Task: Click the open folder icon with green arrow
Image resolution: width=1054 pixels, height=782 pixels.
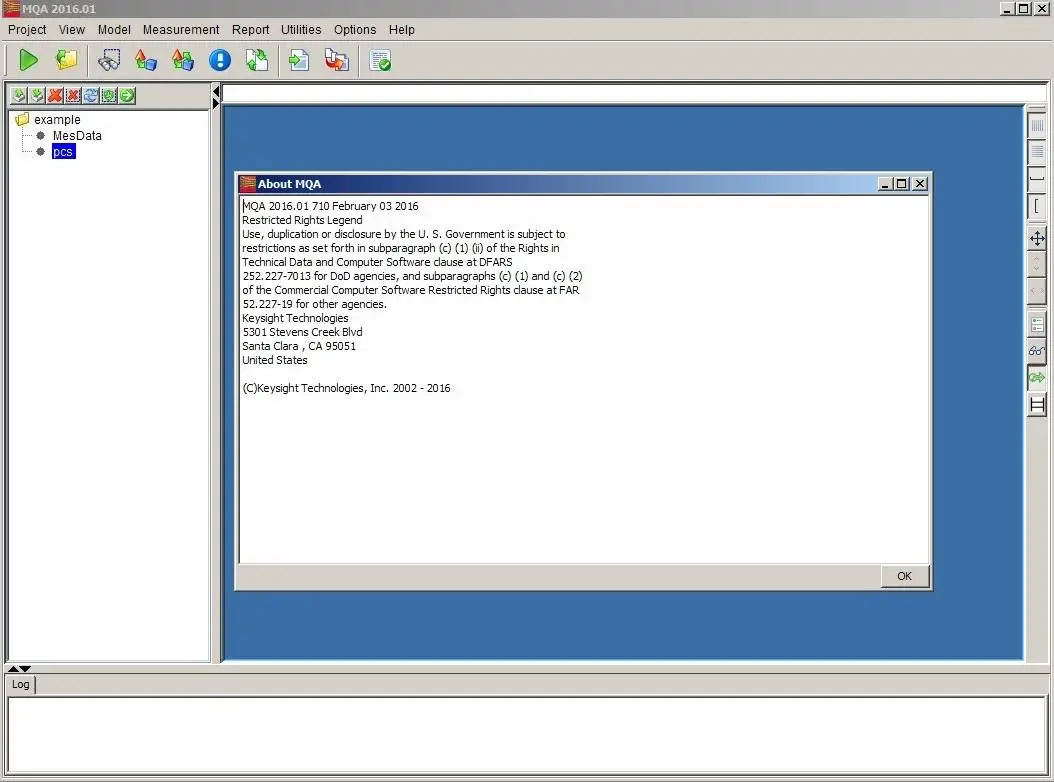Action: pos(66,61)
